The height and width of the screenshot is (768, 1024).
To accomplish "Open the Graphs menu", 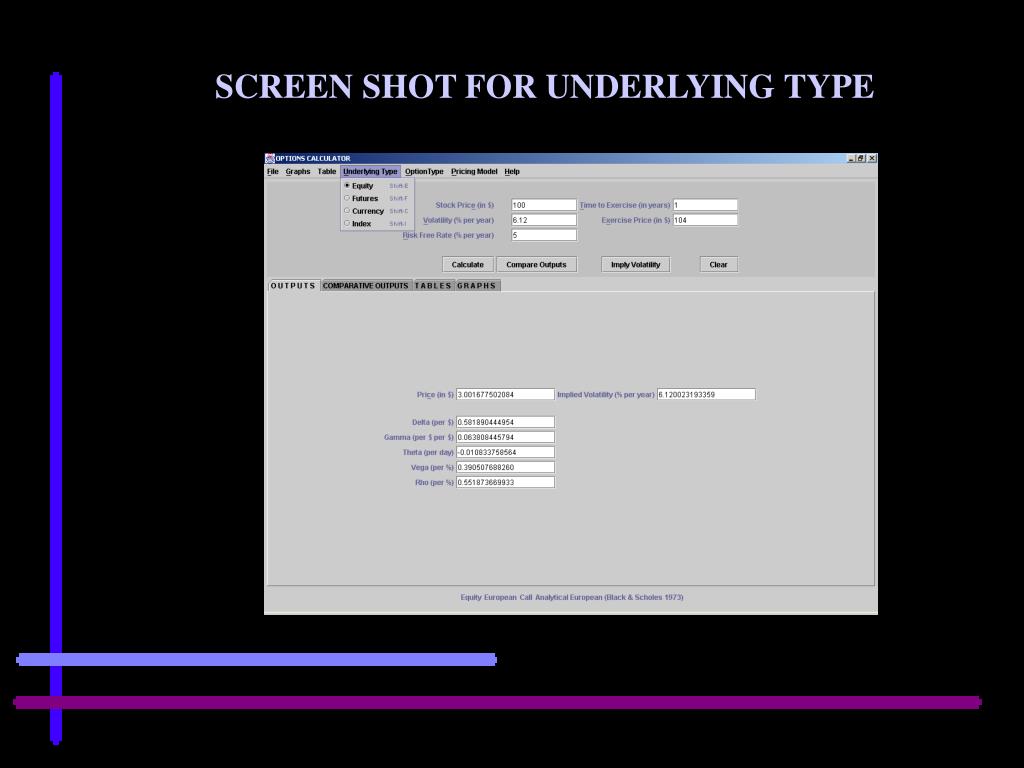I will 298,171.
